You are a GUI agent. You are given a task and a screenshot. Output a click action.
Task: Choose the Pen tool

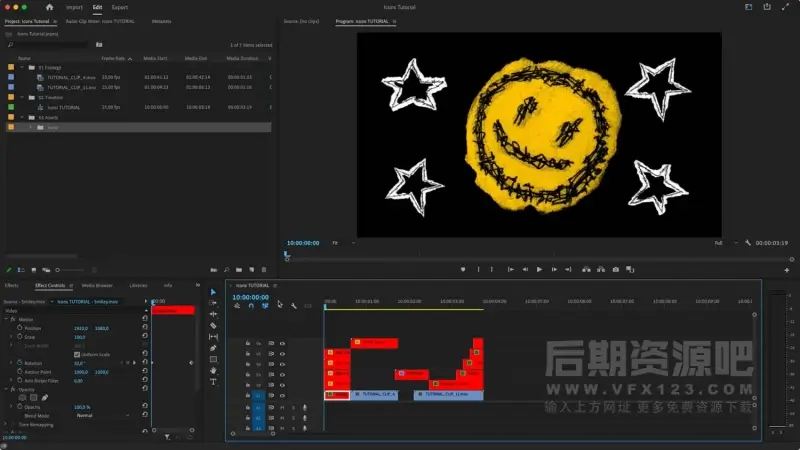[213, 348]
